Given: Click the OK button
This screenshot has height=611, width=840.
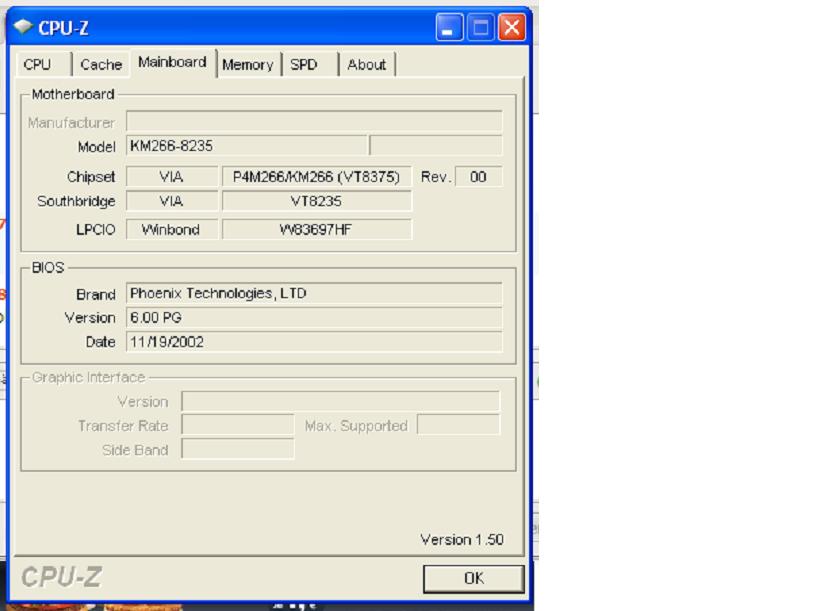Looking at the screenshot, I should click(x=474, y=578).
